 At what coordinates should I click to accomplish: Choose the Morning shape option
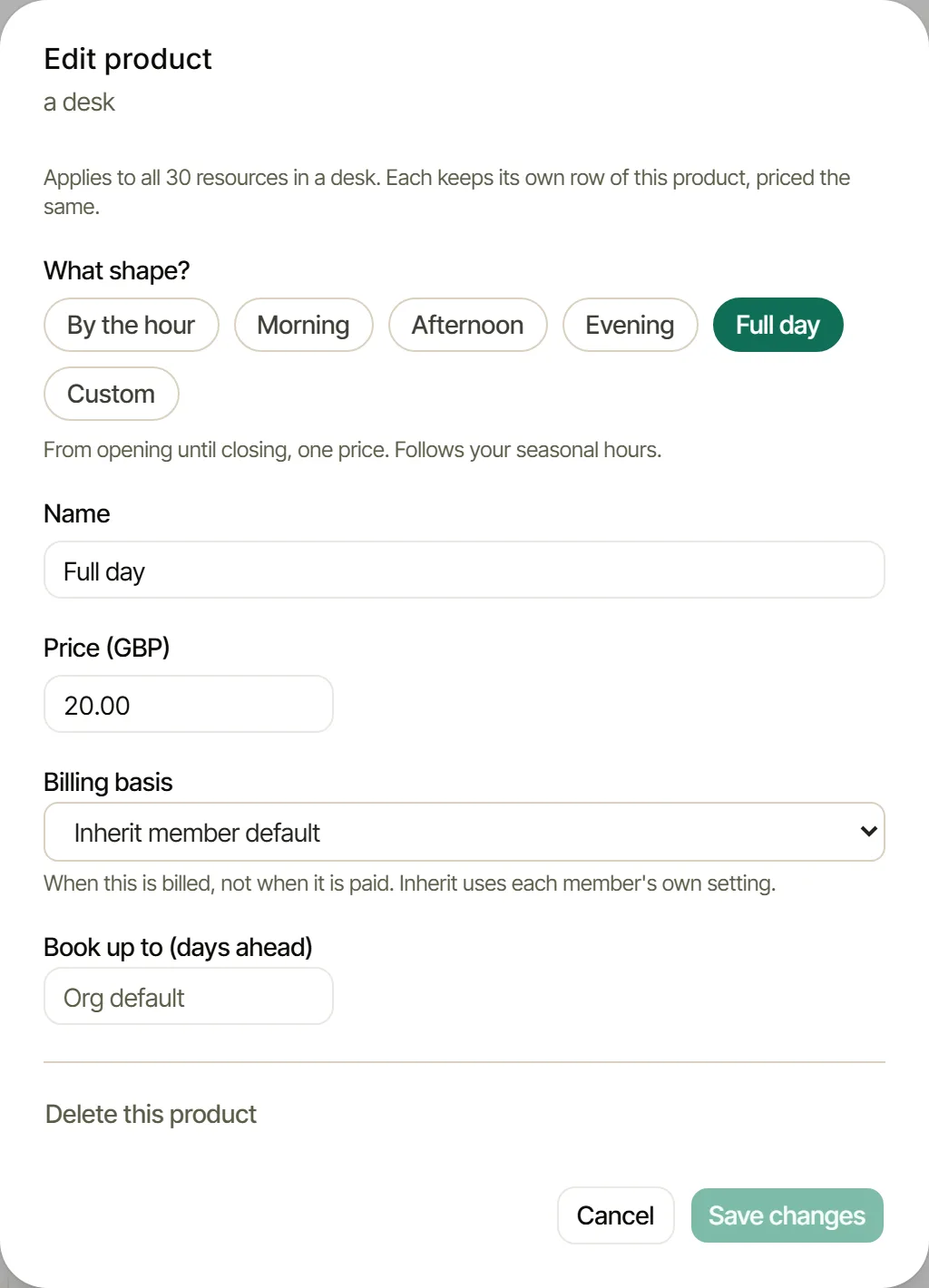(x=304, y=325)
